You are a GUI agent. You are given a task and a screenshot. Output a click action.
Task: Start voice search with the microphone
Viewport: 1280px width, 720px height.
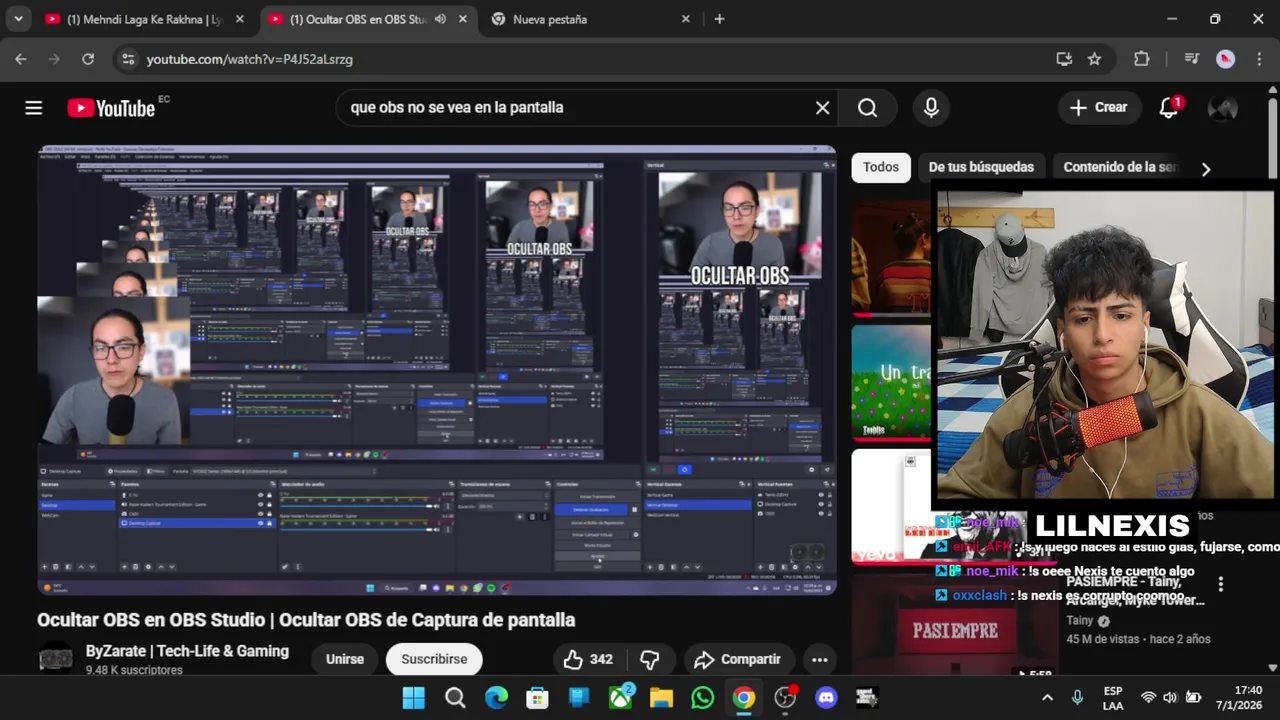931,108
